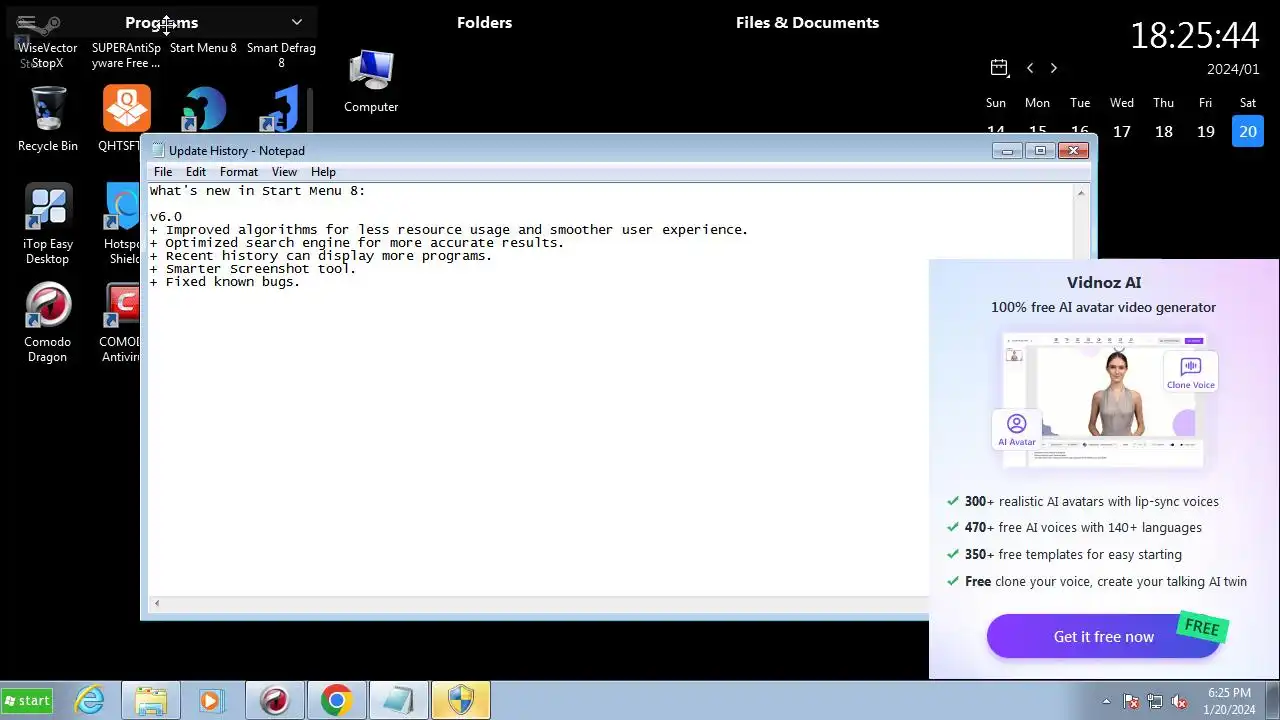Screen dimensions: 1280x720
Task: Click the shield installer taskbar button
Action: 460,701
